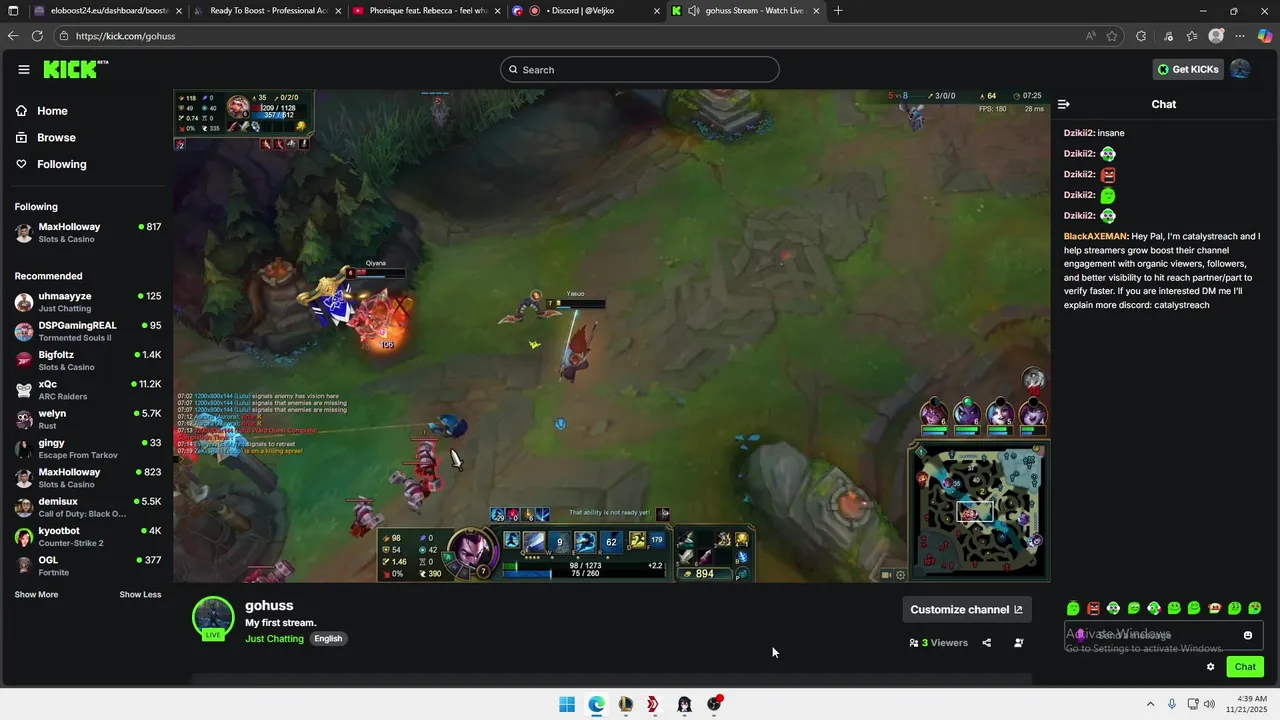Open DSPGamingREAL channel in recommended
The image size is (1280, 720).
click(88, 331)
